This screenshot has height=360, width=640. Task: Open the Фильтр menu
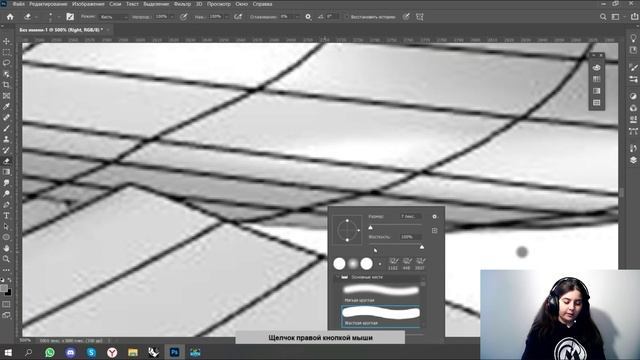point(182,4)
